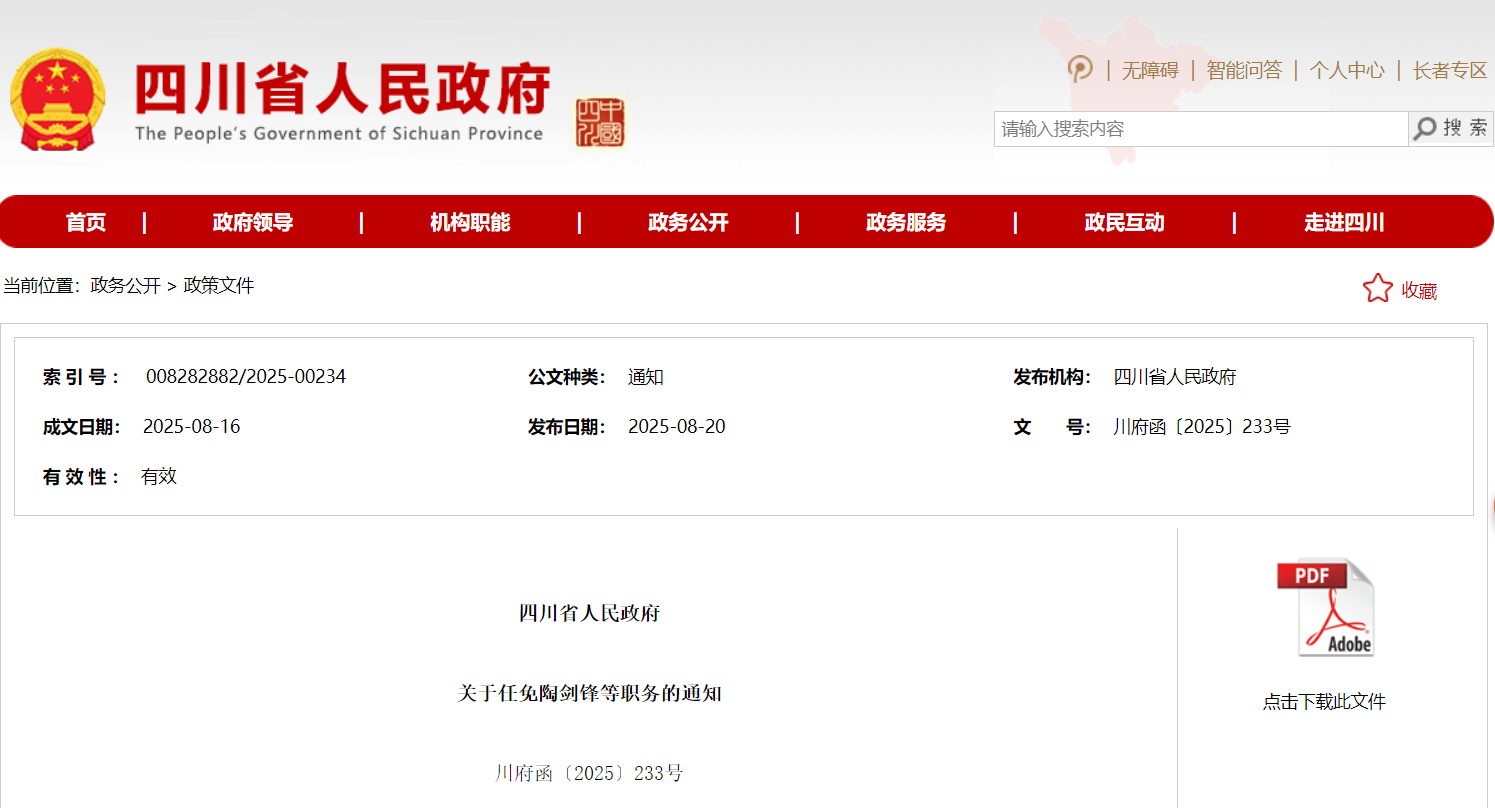This screenshot has width=1495, height=808.
Task: Open the 长者专区 seniors zone link
Action: coord(1450,70)
